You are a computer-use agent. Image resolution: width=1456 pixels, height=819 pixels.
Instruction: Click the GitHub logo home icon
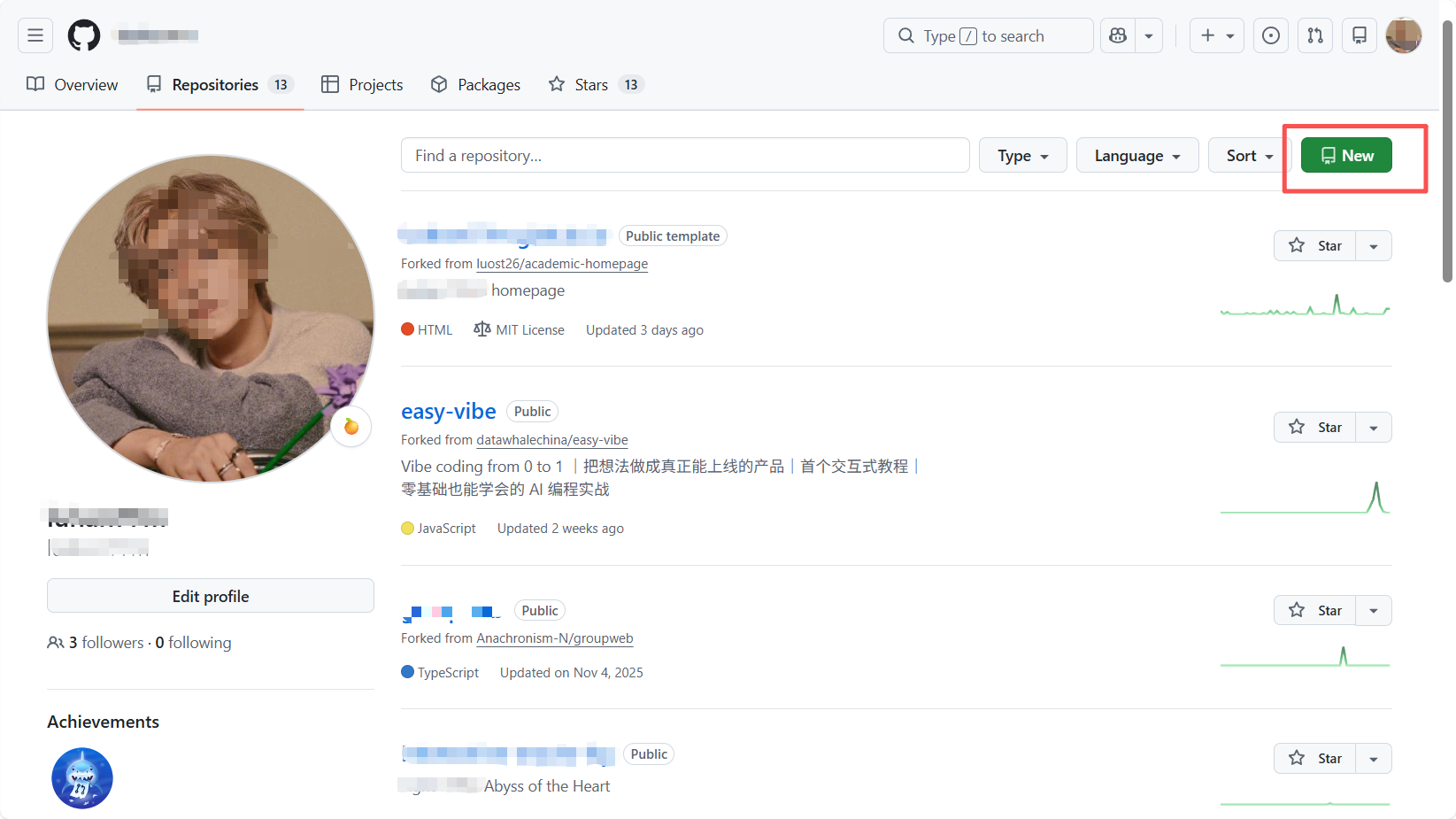84,35
